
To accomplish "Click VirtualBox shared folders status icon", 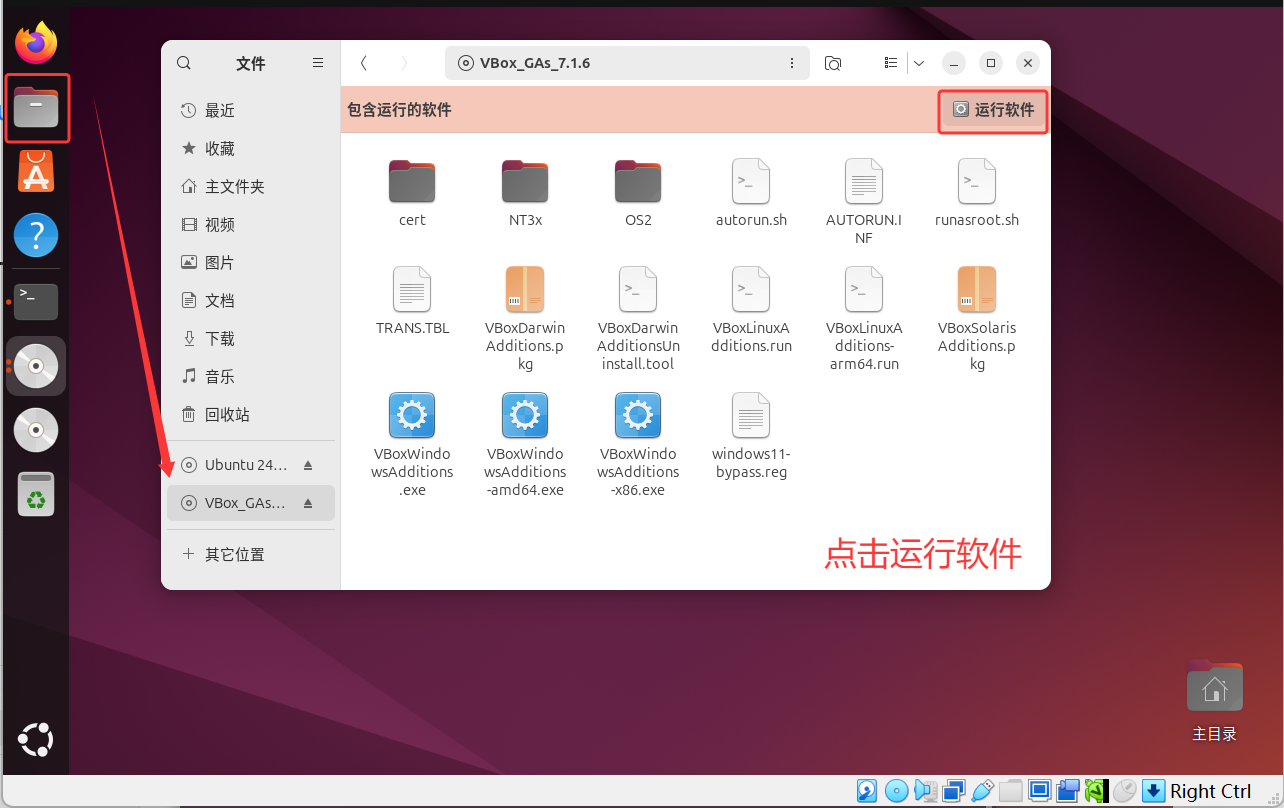I will click(1010, 791).
